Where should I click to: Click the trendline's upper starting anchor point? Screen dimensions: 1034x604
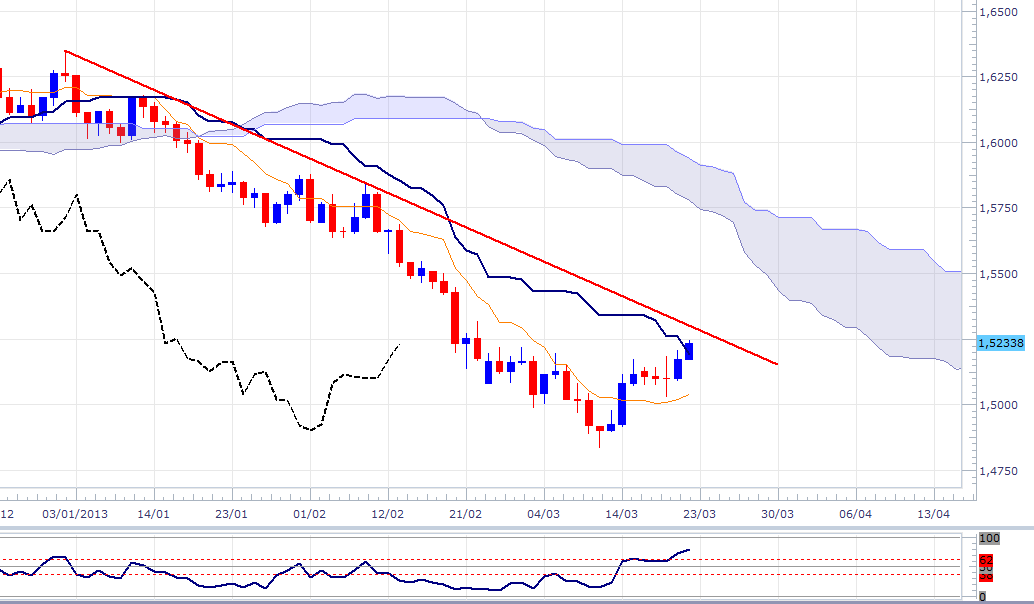tap(64, 50)
